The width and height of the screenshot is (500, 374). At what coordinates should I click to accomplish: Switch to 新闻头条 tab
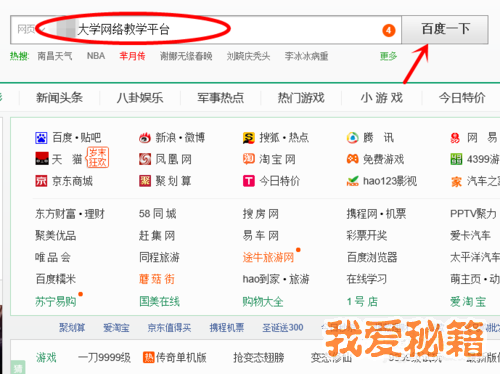tap(59, 98)
